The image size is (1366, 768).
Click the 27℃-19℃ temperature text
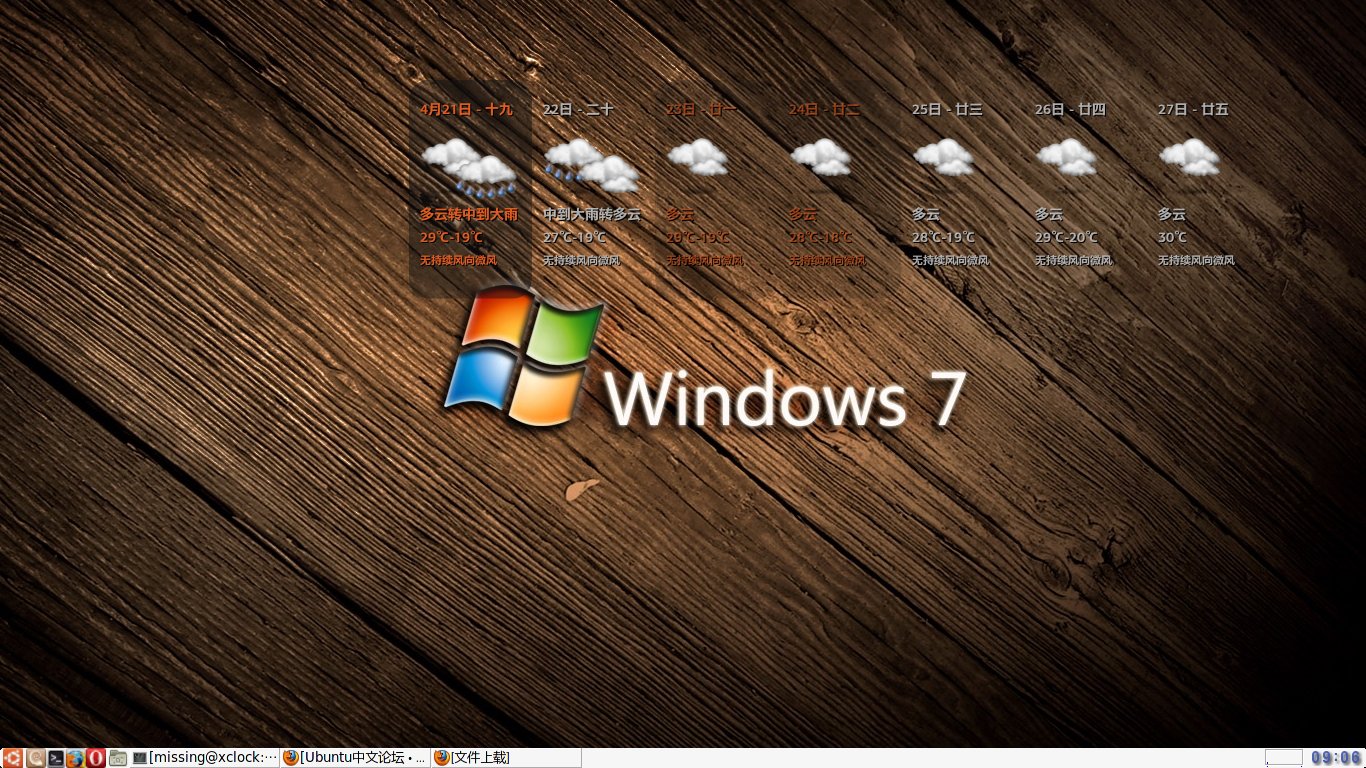574,238
